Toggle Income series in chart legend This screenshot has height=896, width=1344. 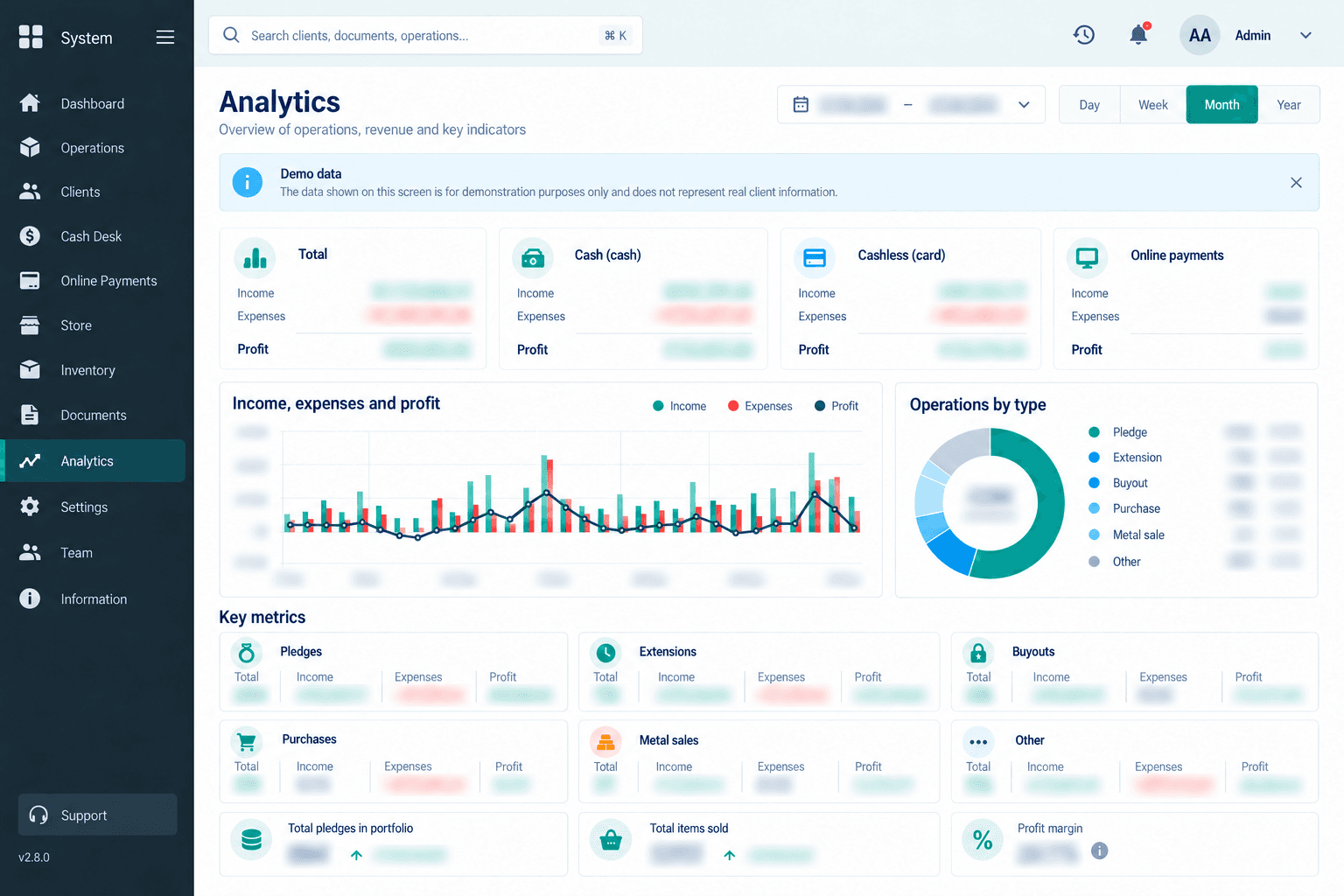click(680, 406)
